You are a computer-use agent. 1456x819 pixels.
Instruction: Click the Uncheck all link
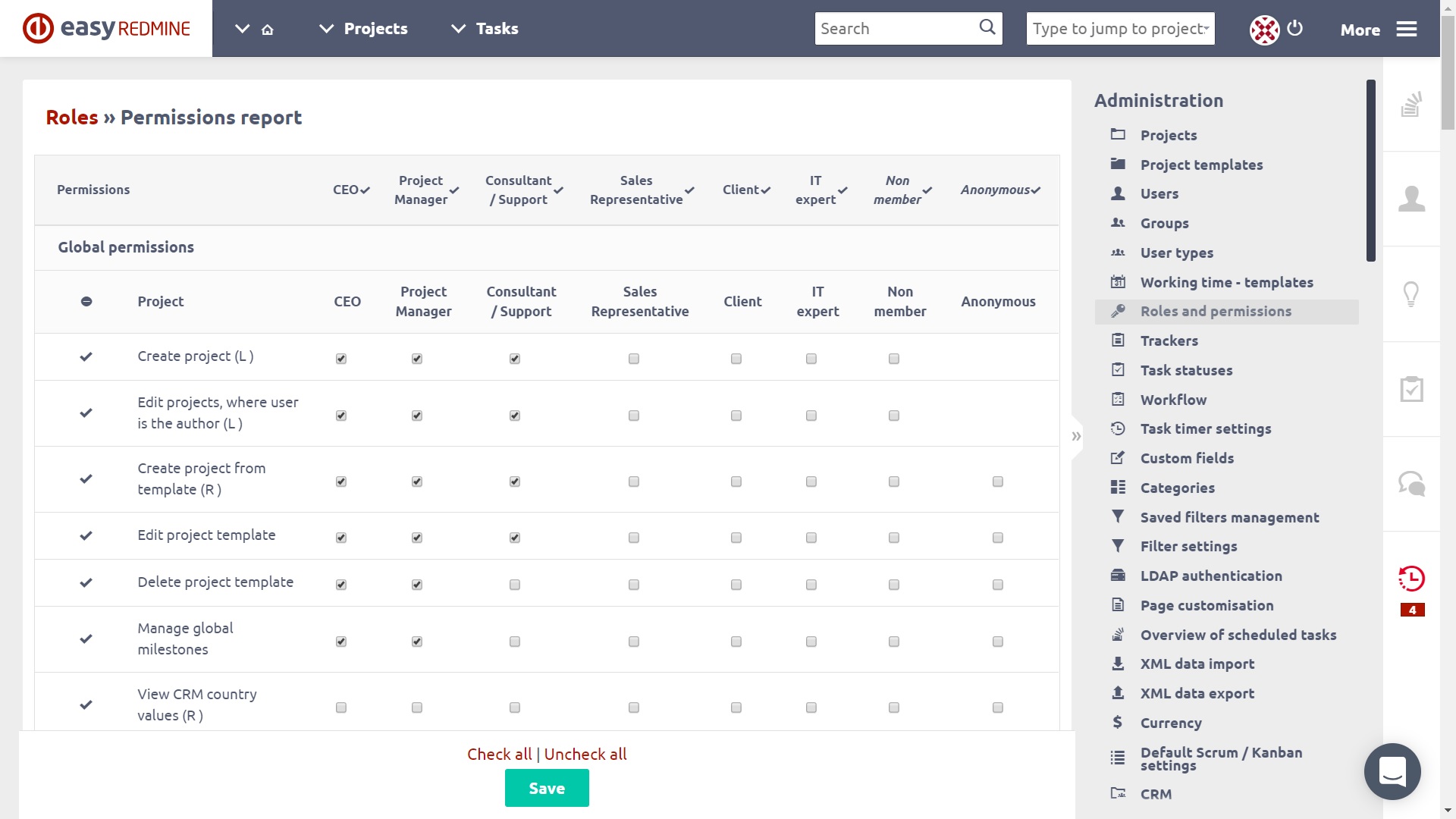click(585, 754)
